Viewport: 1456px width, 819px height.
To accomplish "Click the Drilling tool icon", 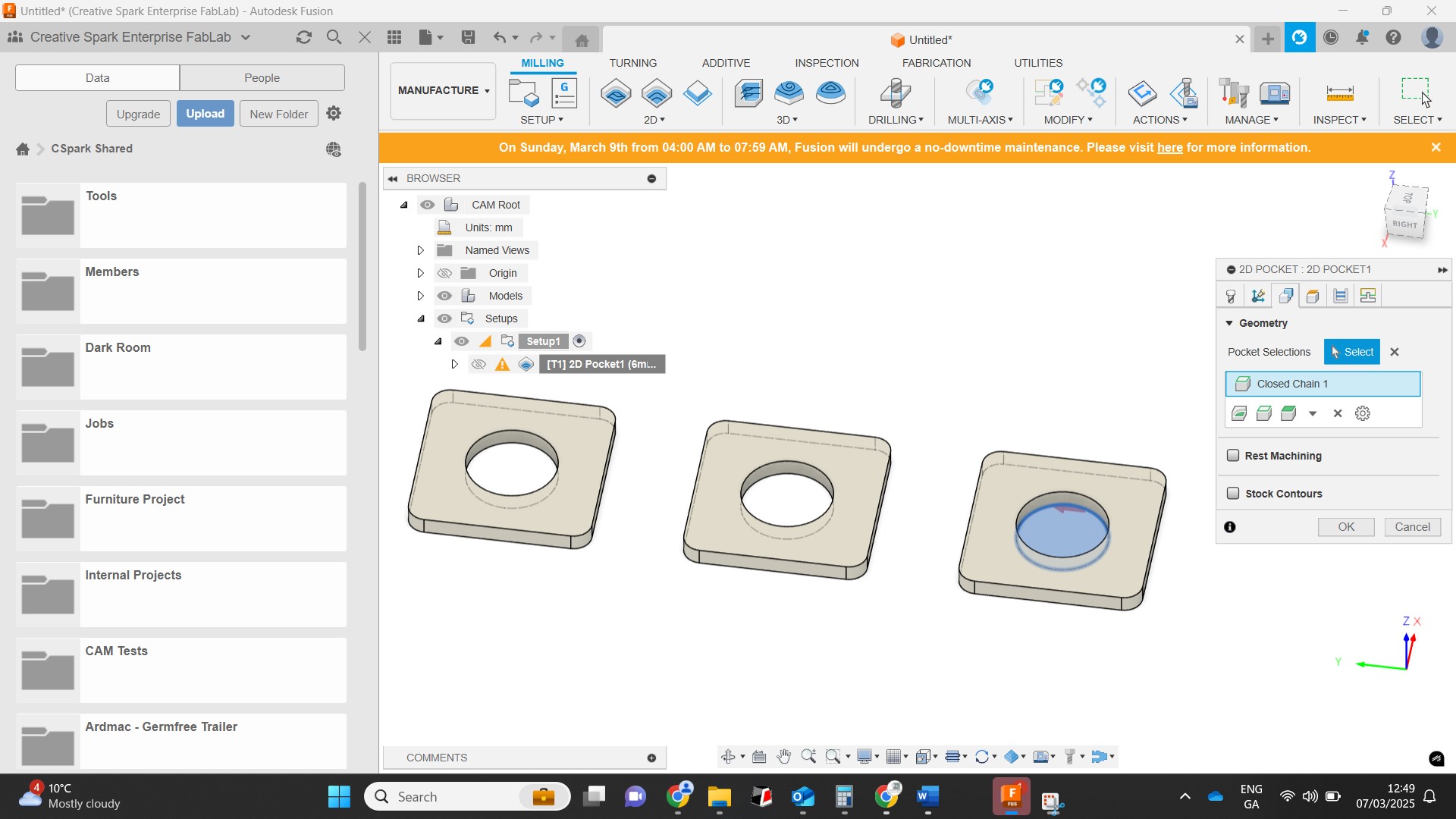I will coord(896,93).
